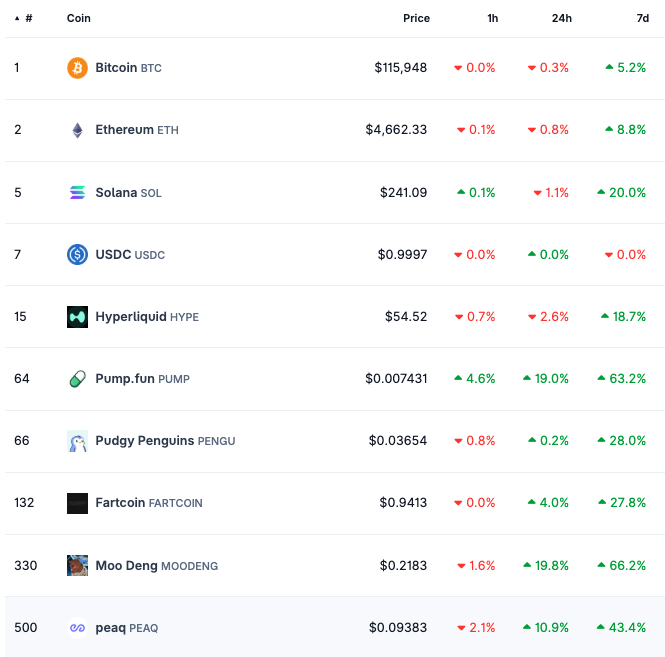Click Pump.fun's 7d change 63.2%

[x=621, y=379]
